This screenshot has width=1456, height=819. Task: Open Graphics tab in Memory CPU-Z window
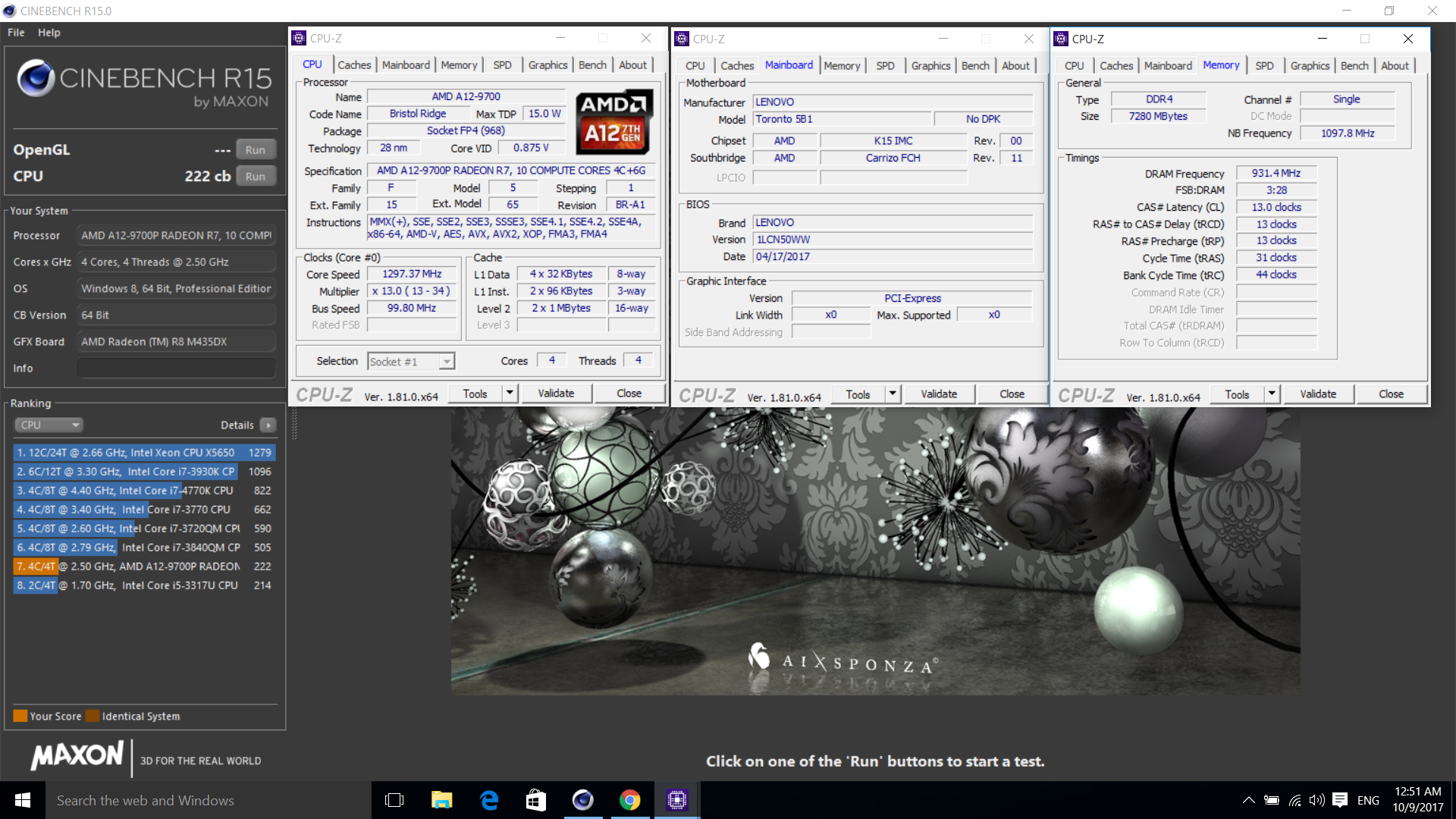coord(1310,66)
